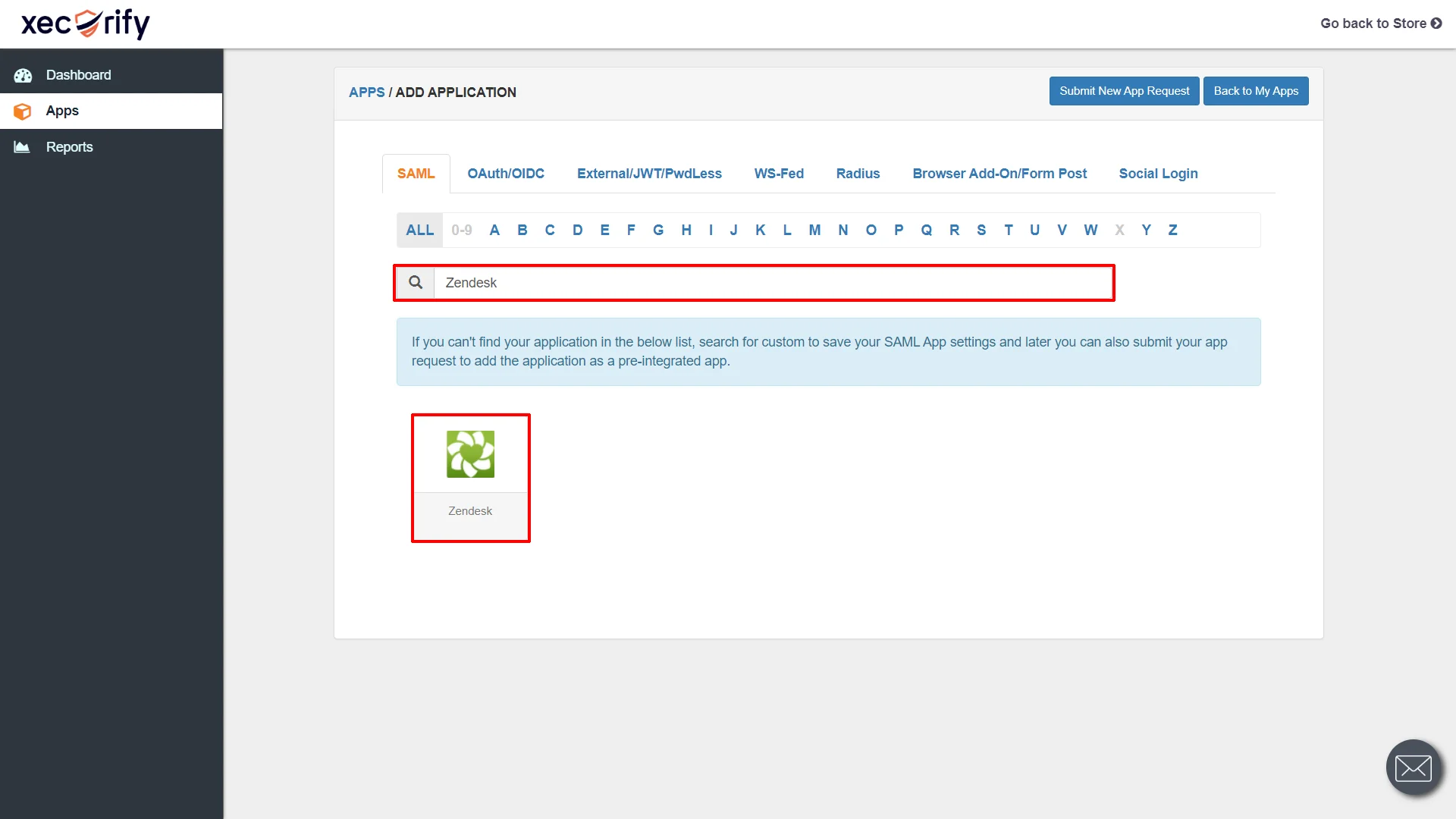Open the floating envelope contact icon
The image size is (1456, 819).
click(1414, 767)
